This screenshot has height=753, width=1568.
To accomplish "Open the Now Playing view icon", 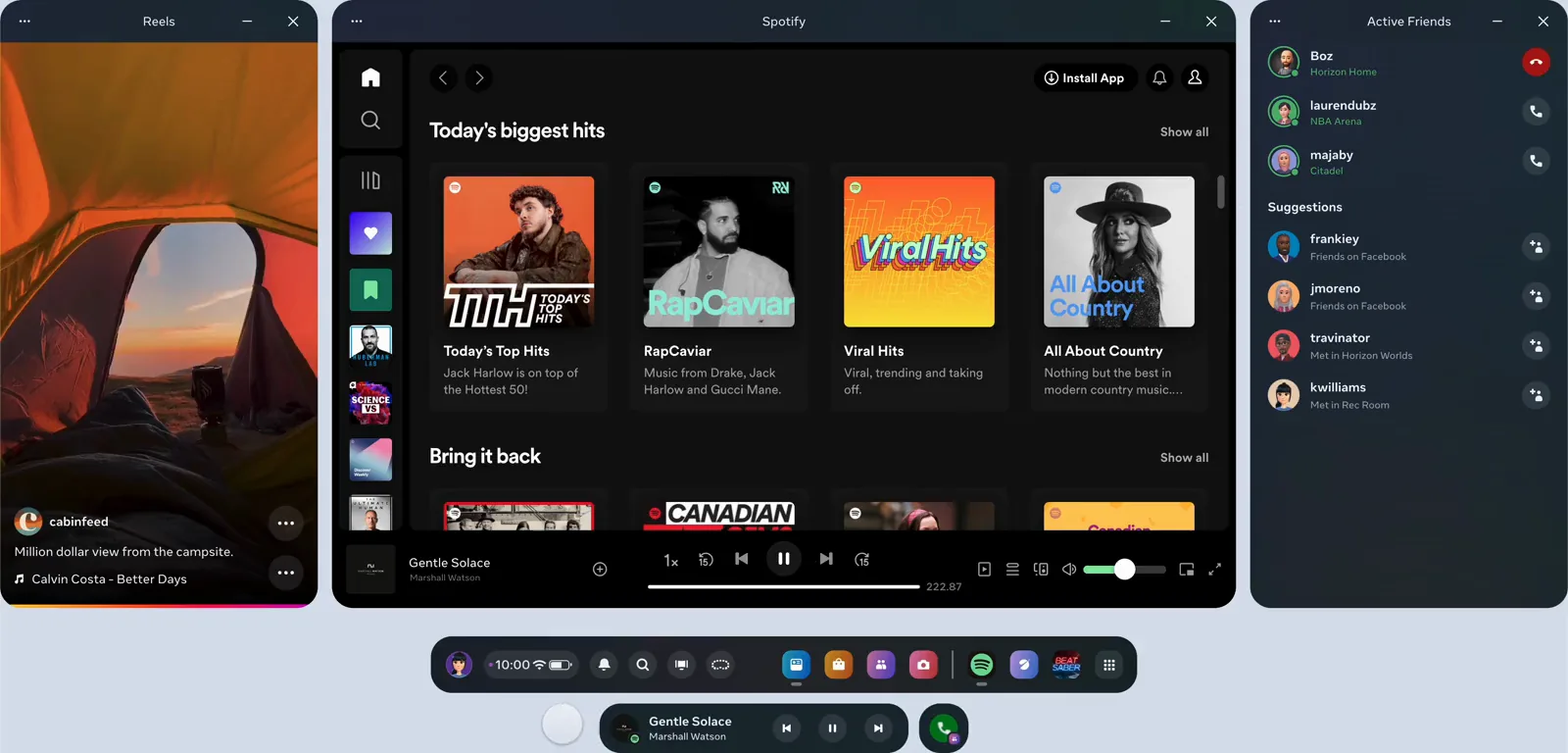I will coord(984,569).
